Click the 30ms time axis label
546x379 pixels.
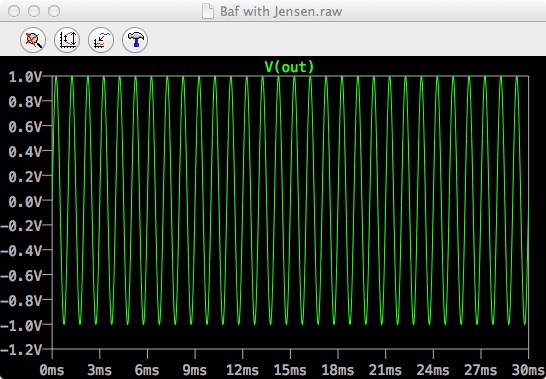[528, 370]
